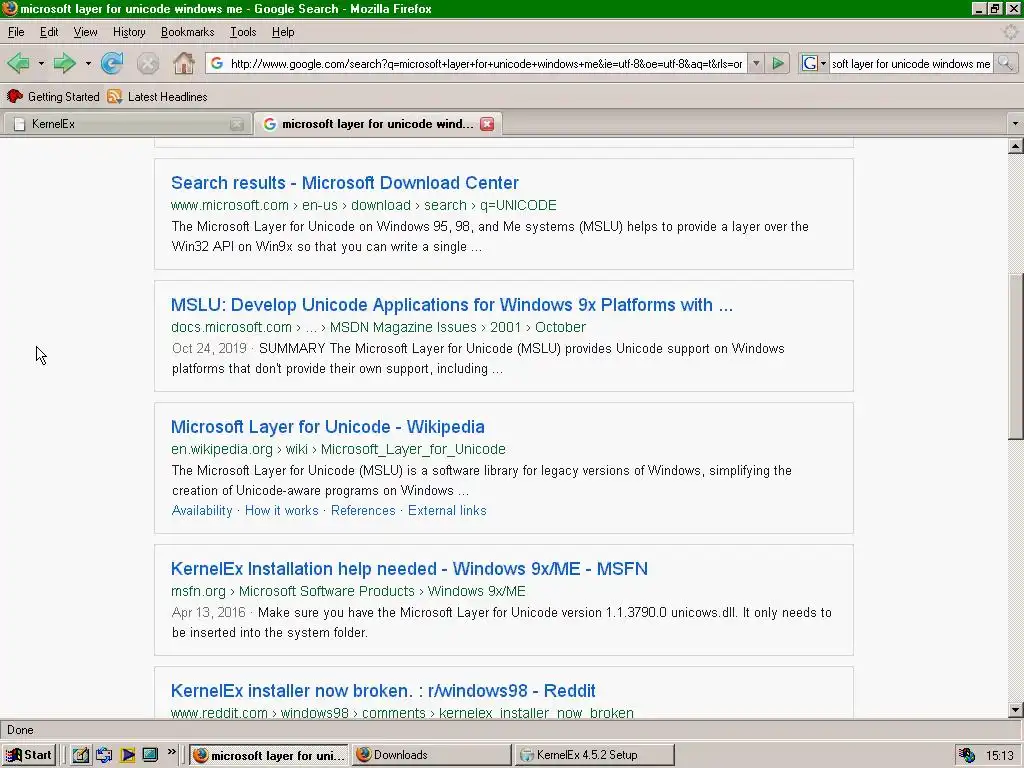Open the Edit menu
This screenshot has width=1024, height=768.
pyautogui.click(x=49, y=32)
